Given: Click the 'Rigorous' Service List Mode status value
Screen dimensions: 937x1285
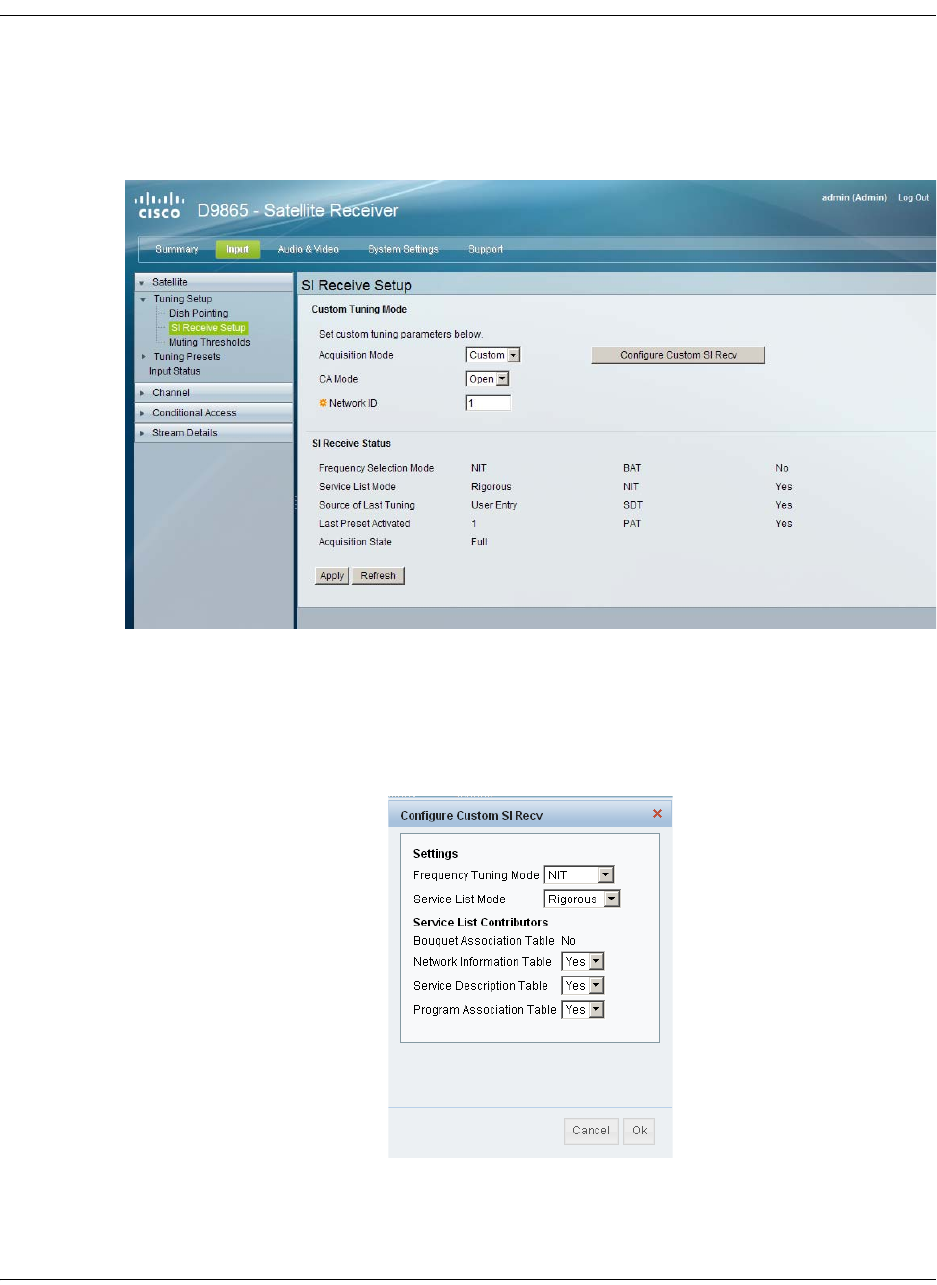Looking at the screenshot, I should click(x=491, y=486).
